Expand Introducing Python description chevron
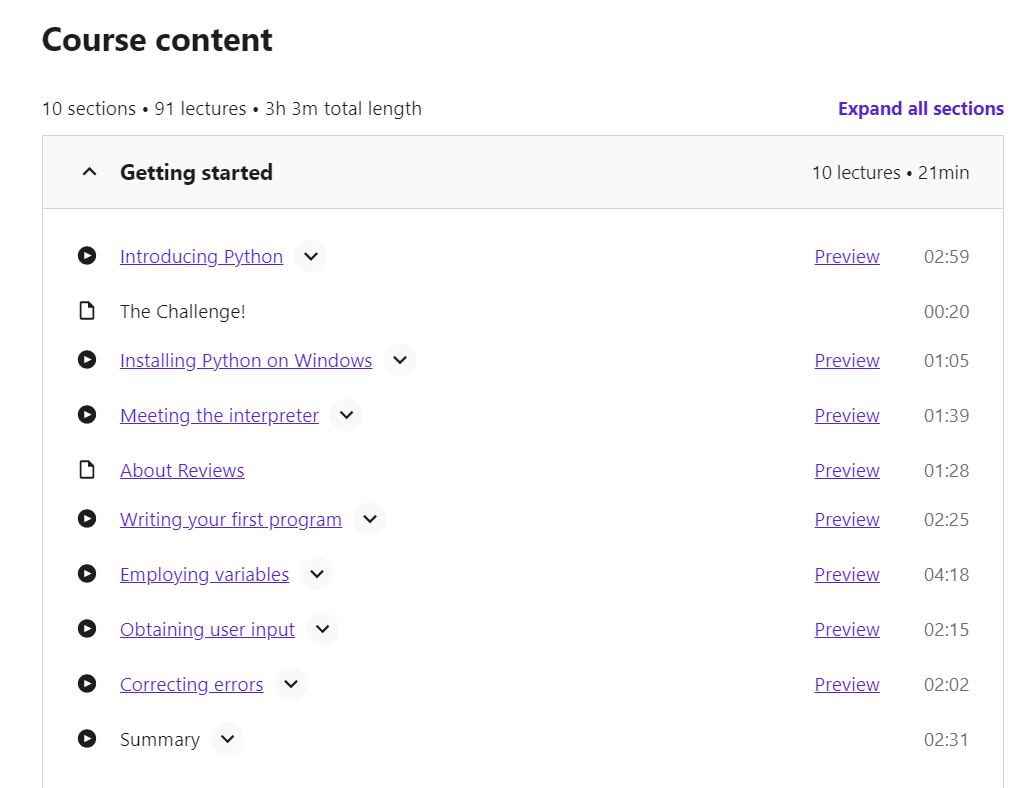 click(311, 256)
